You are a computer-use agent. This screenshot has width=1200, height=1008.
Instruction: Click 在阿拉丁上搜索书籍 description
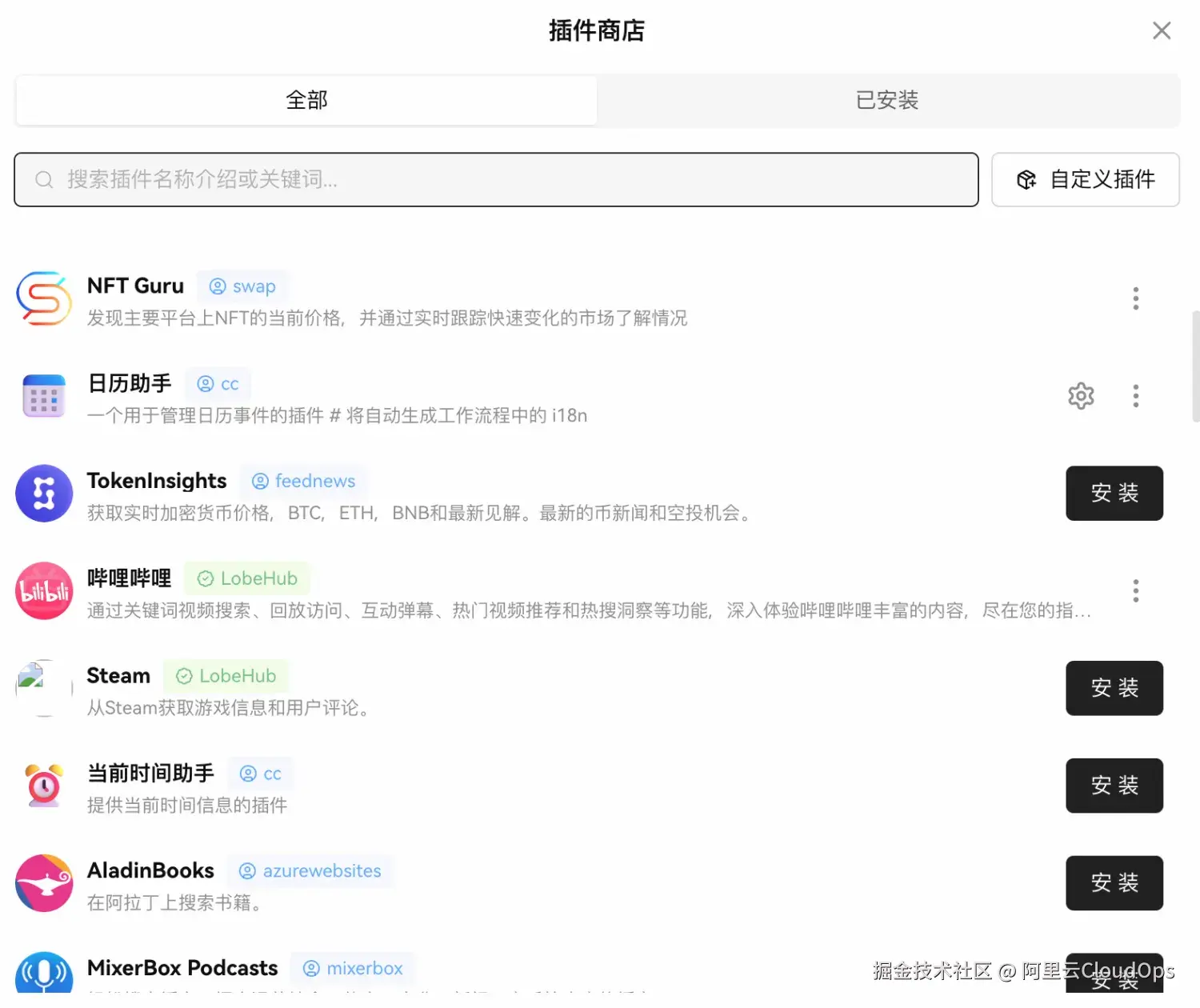174,903
